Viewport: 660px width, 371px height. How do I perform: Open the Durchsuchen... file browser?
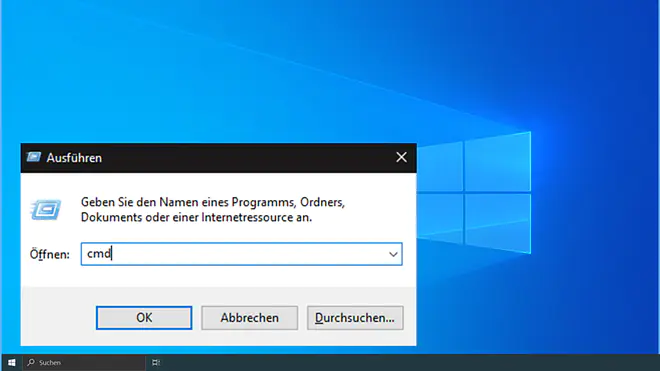(355, 318)
